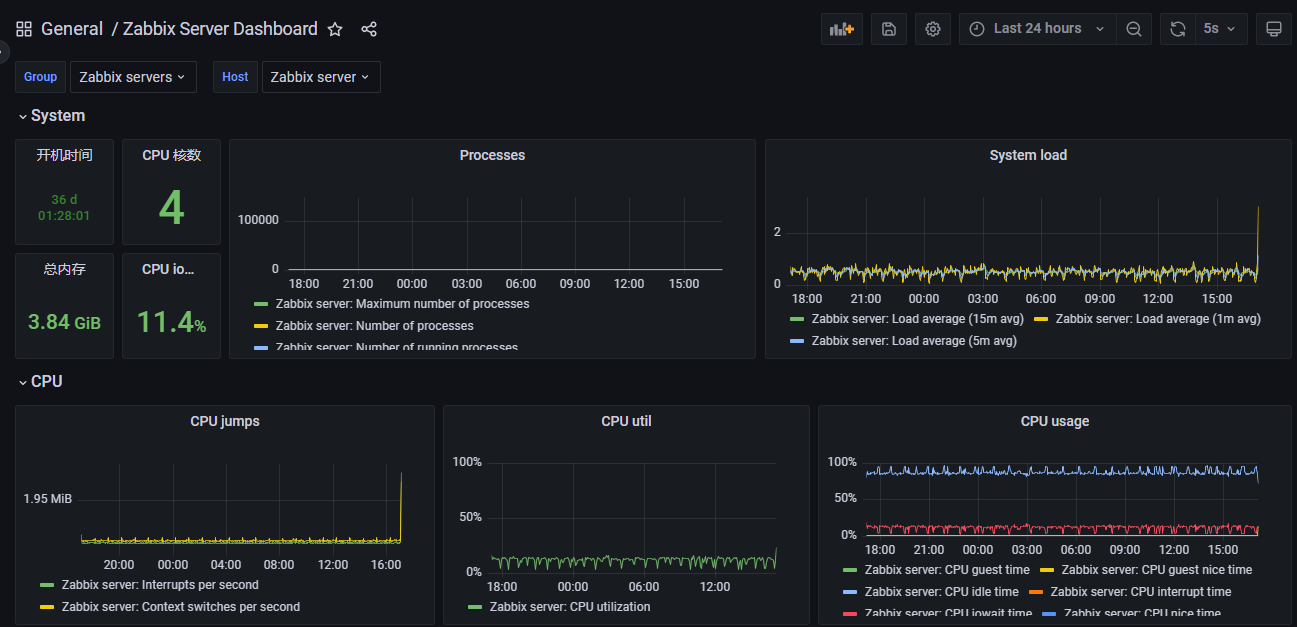Toggle Number of running processes series
The height and width of the screenshot is (627, 1297).
pyautogui.click(x=396, y=348)
